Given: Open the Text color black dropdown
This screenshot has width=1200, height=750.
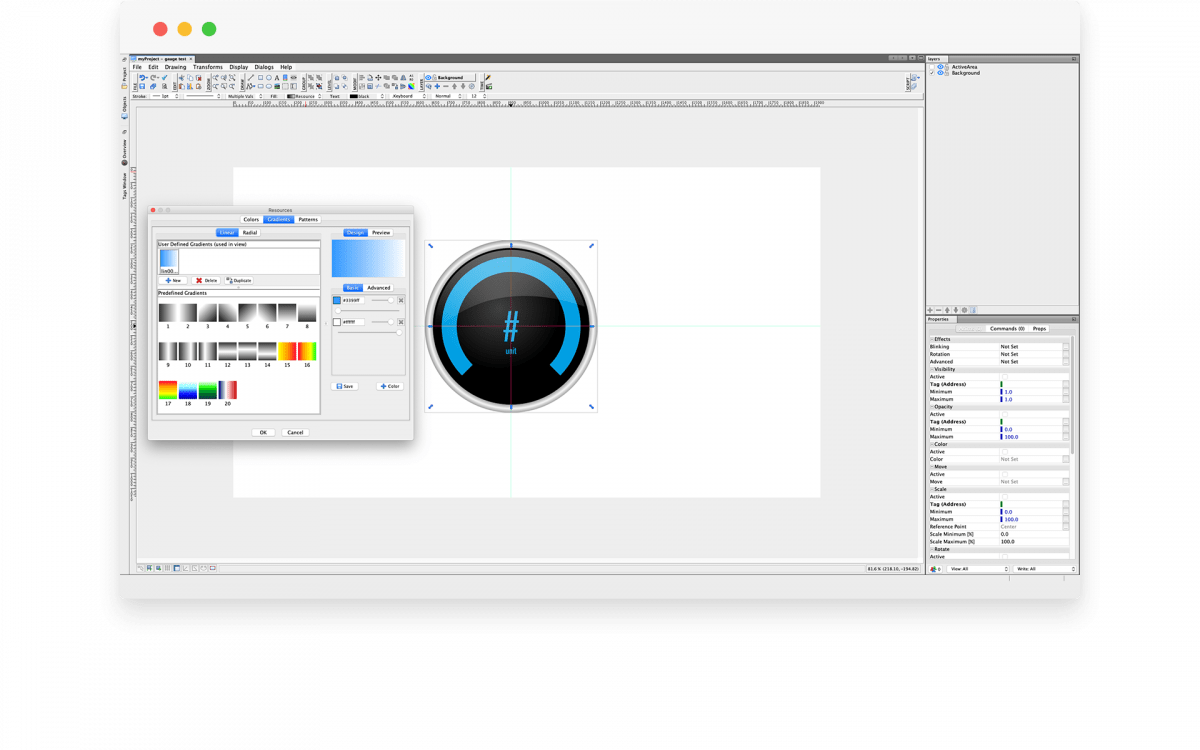Looking at the screenshot, I should pyautogui.click(x=365, y=96).
